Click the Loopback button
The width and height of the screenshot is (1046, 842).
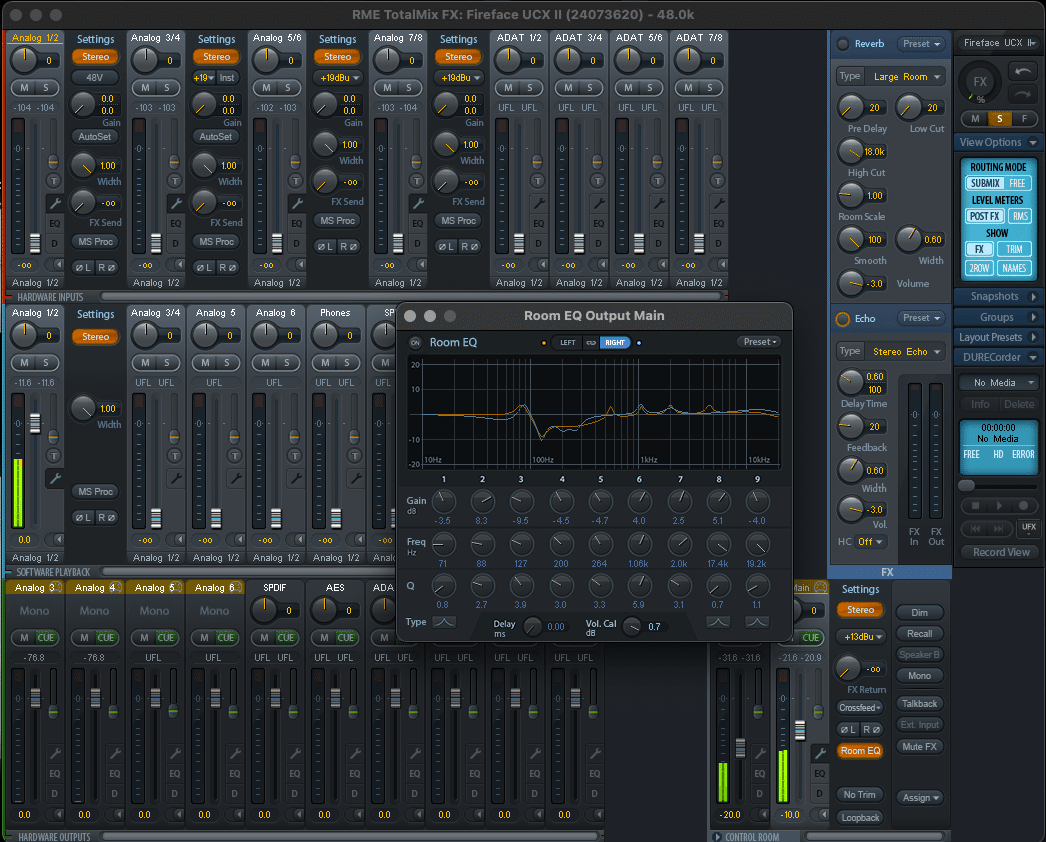[x=860, y=818]
